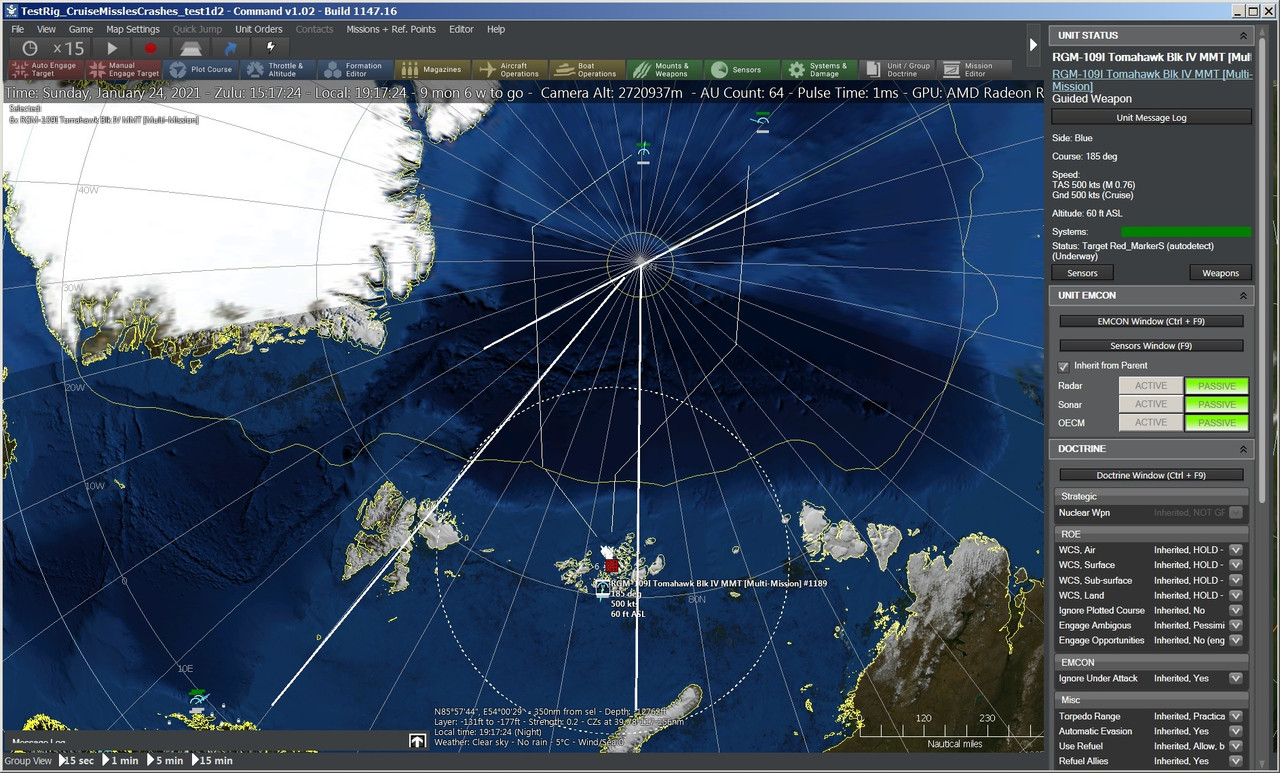Image resolution: width=1280 pixels, height=773 pixels.
Task: Click Unit Message Log button
Action: click(x=1151, y=118)
